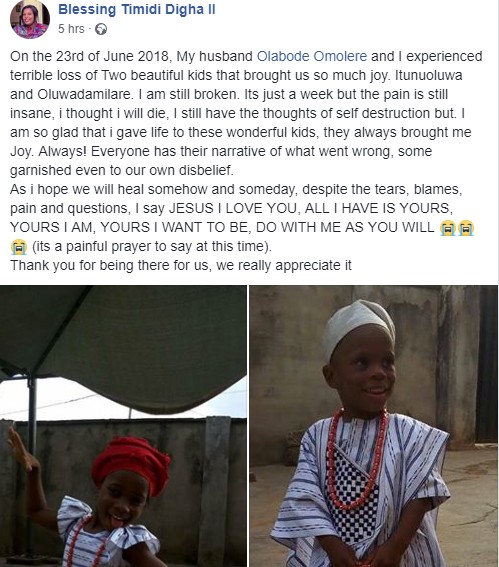Open the photo of girl in red headwrap
Screen dimensions: 499x567
click(x=123, y=426)
